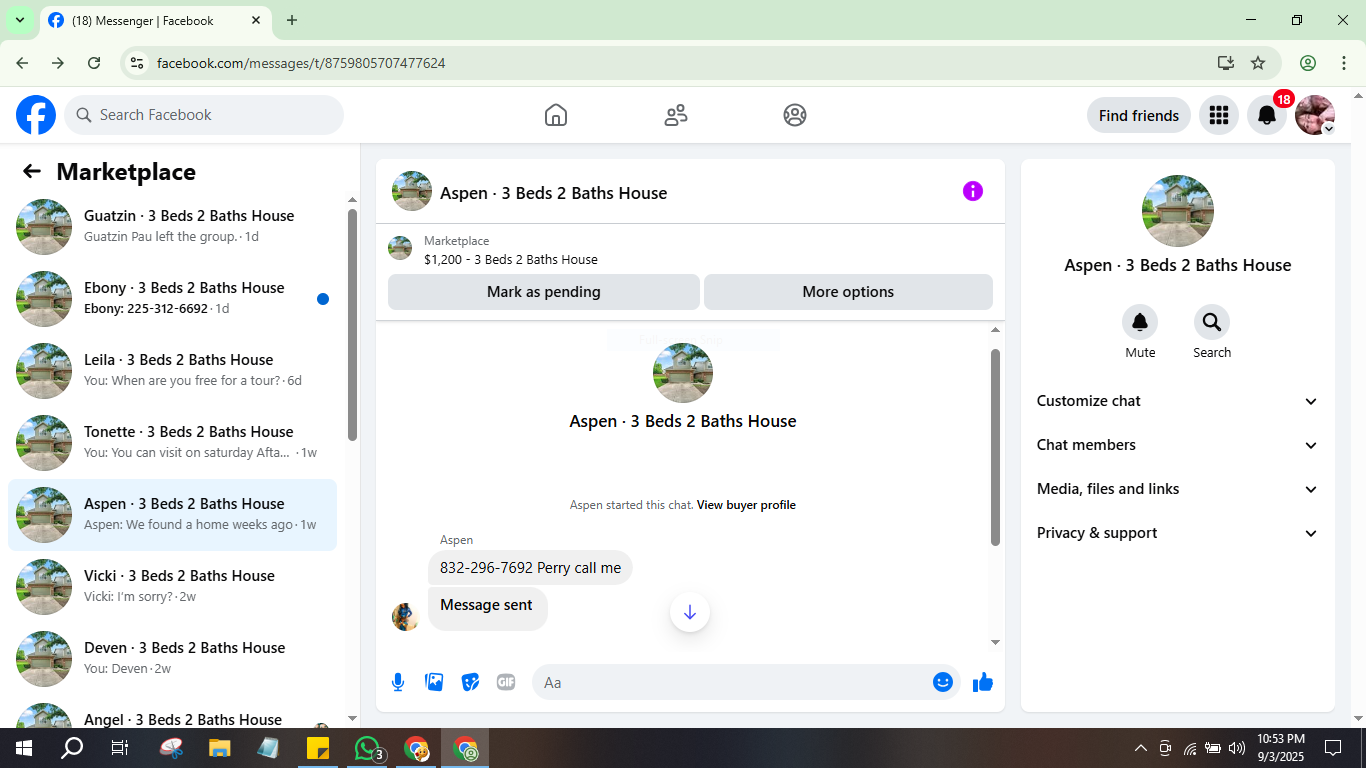Open the Leila 3 Beds 2 Baths chat
This screenshot has width=1366, height=768.
(x=172, y=371)
